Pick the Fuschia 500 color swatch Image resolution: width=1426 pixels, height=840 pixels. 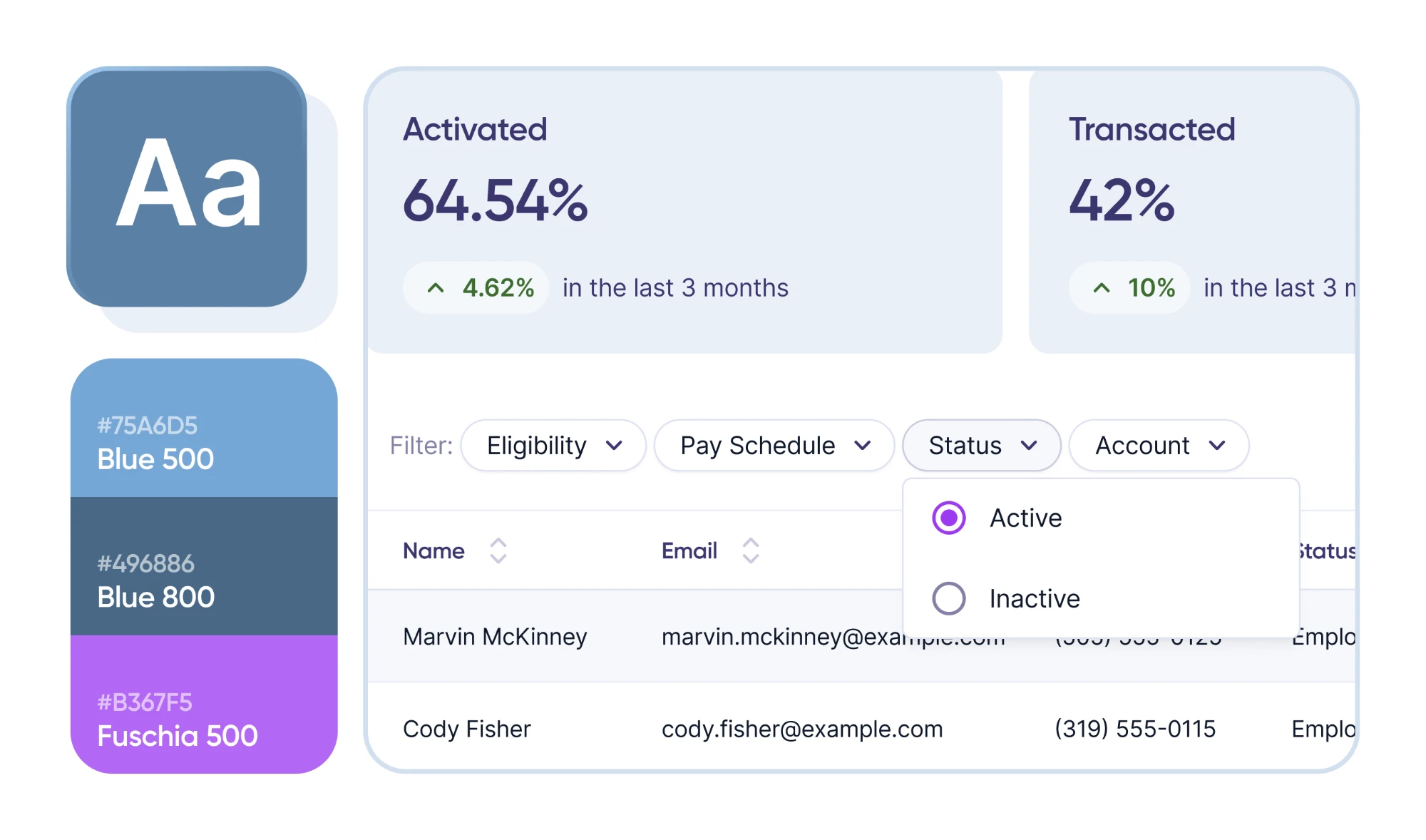204,705
